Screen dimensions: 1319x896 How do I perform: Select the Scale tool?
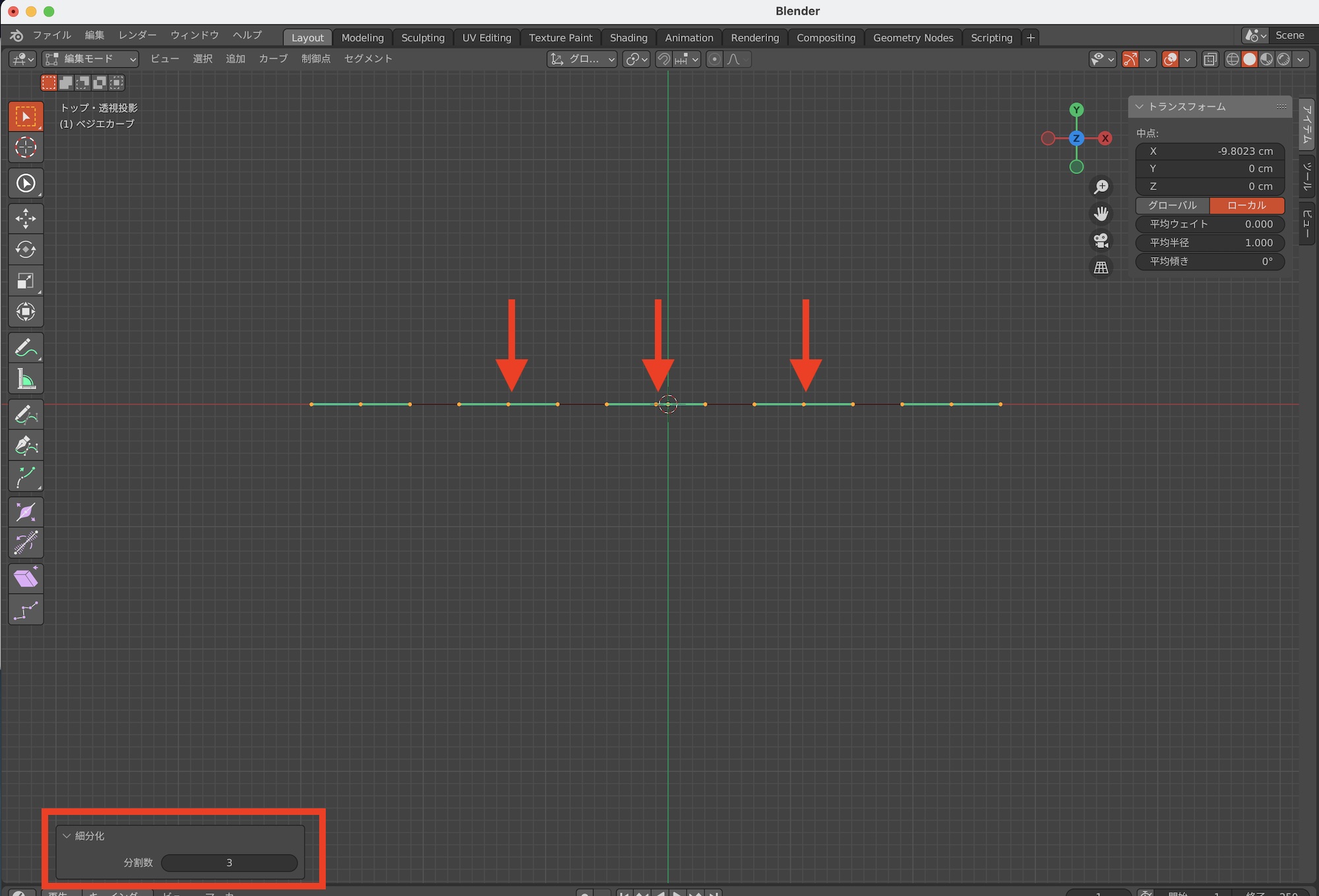(26, 281)
